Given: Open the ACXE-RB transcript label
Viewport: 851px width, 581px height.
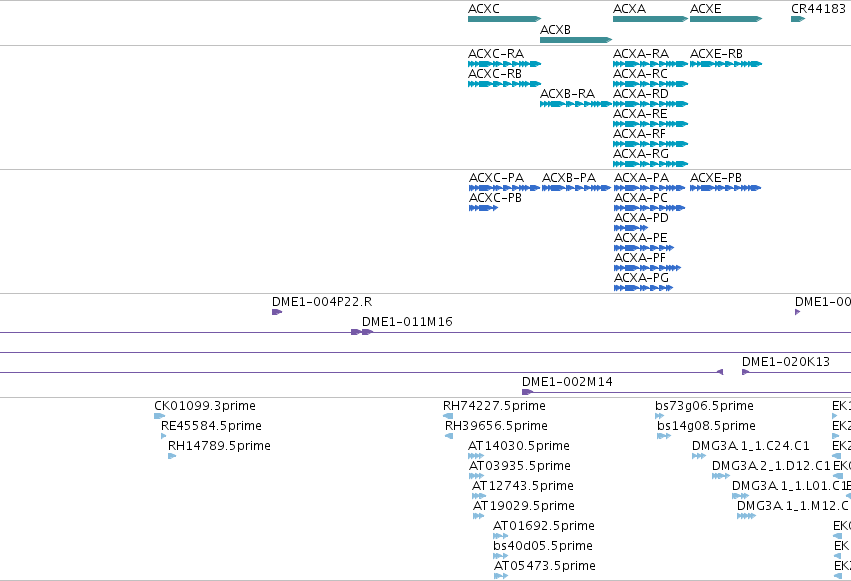Looking at the screenshot, I should tap(716, 54).
